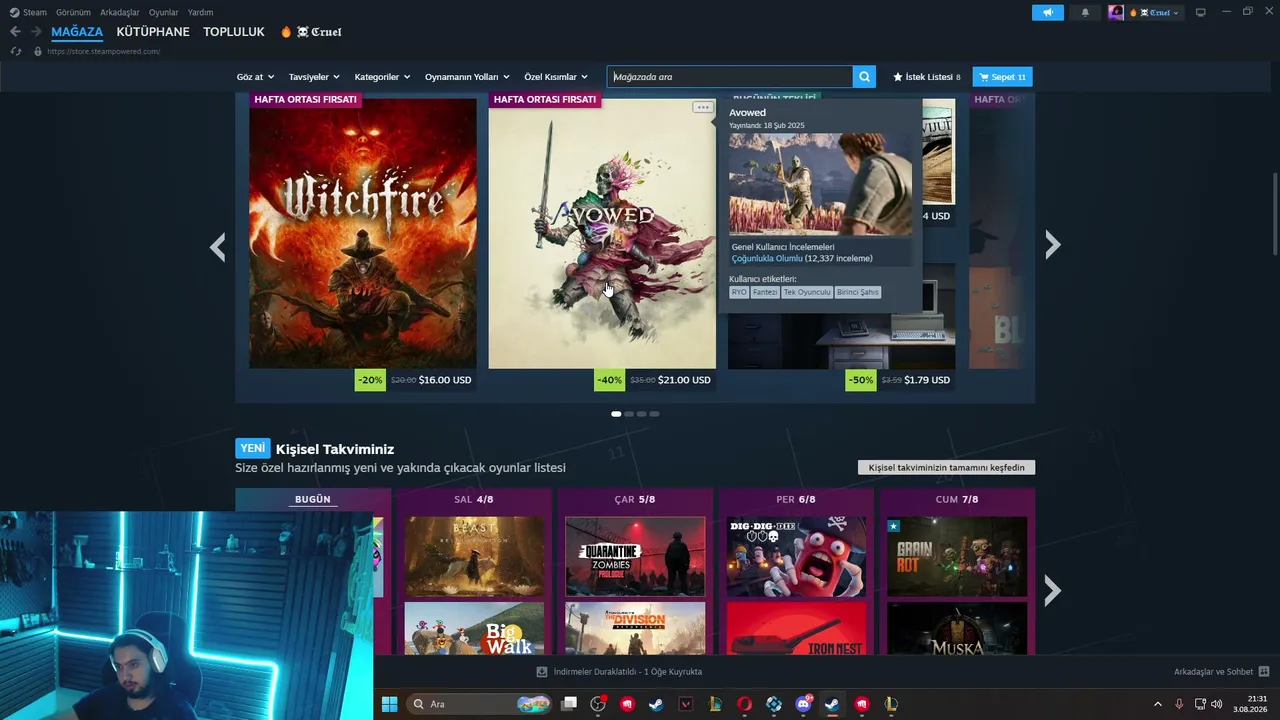The width and height of the screenshot is (1280, 720).
Task: Open Task View on the taskbar
Action: coord(569,704)
